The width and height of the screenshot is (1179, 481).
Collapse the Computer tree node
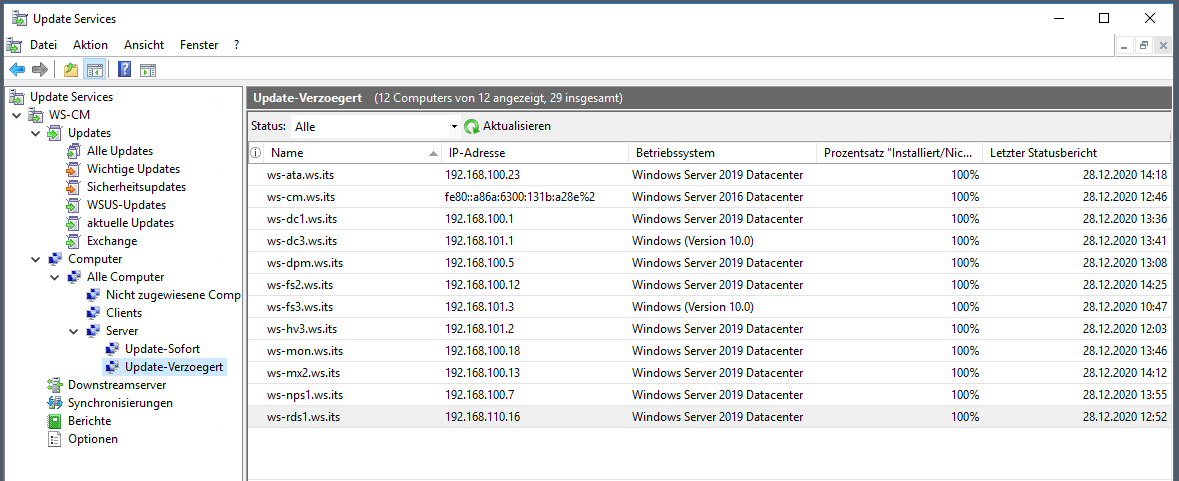[35, 259]
